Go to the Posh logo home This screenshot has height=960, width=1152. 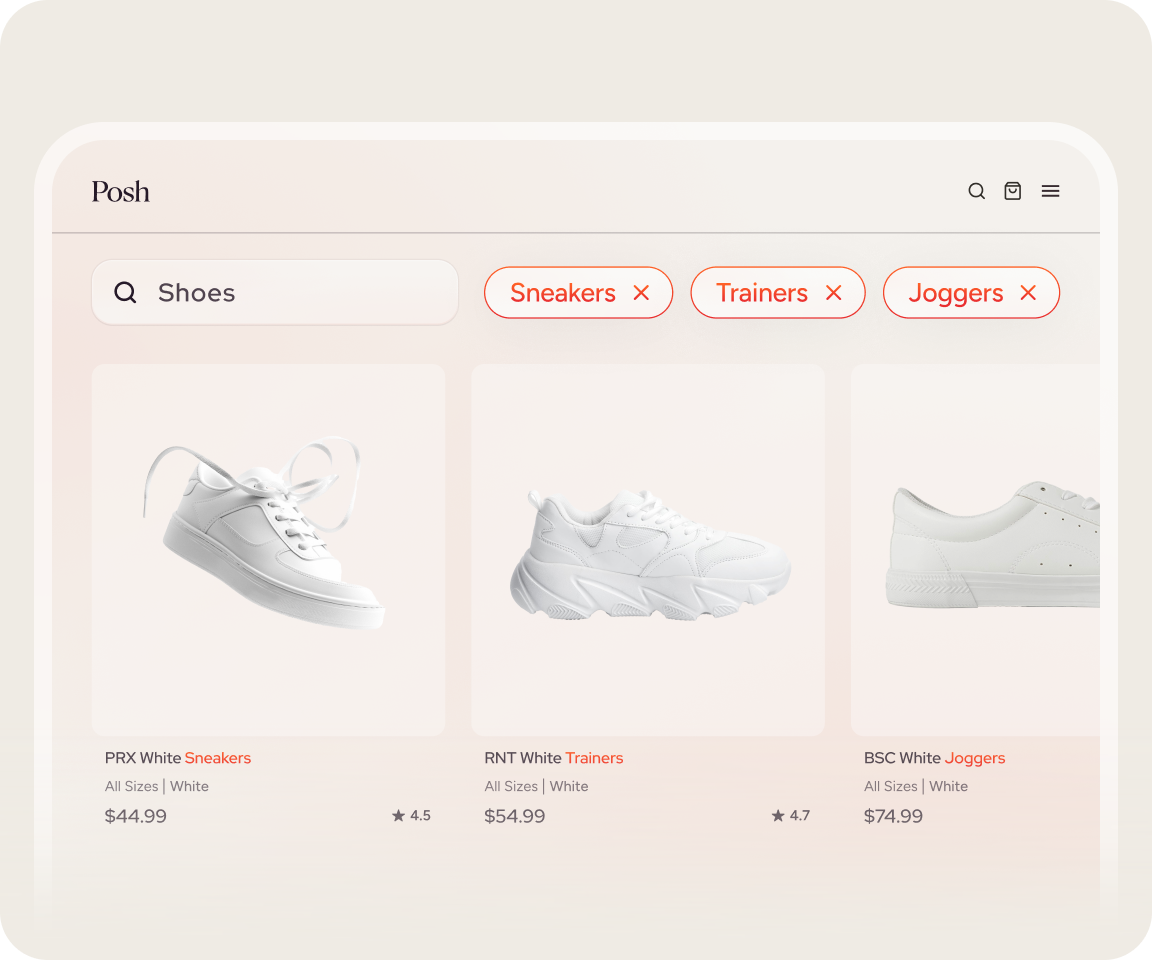pyautogui.click(x=121, y=191)
